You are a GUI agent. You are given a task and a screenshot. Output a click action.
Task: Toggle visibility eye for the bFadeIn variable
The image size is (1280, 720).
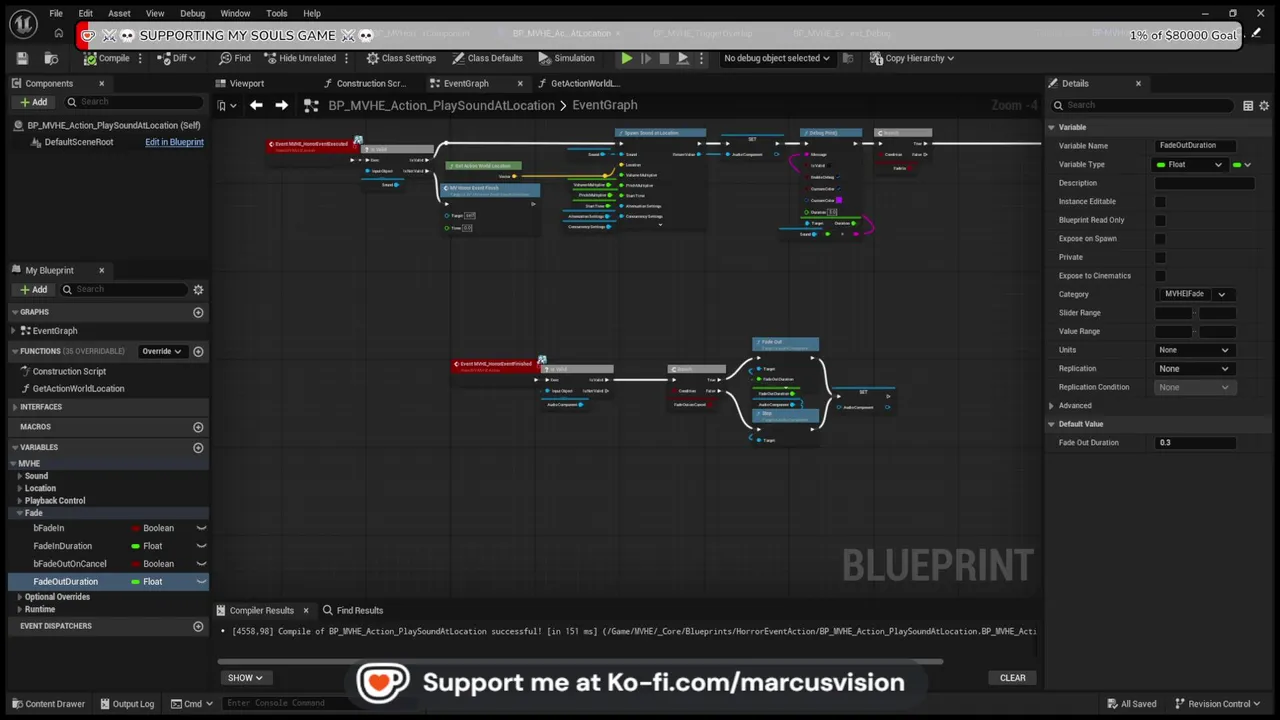coord(201,528)
